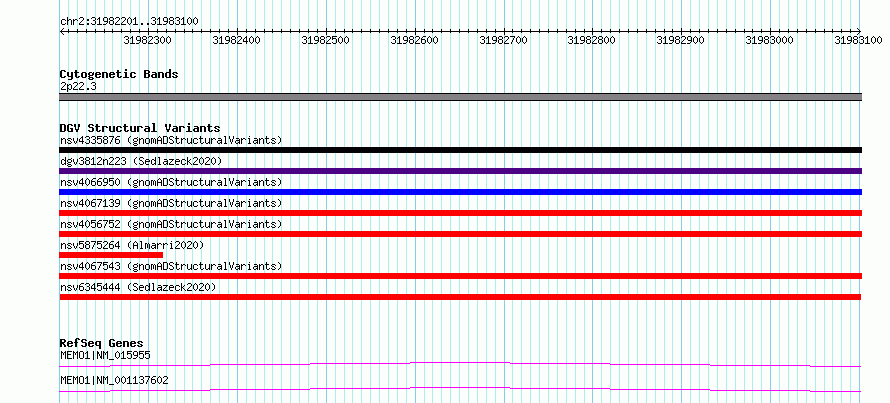Click ruler position 31982300
The height and width of the screenshot is (403, 890).
pos(148,40)
